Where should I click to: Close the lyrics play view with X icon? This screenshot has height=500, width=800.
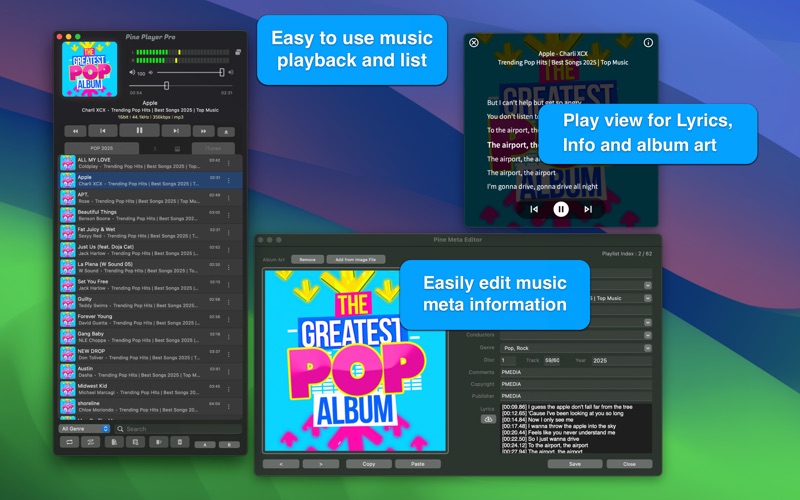click(473, 42)
